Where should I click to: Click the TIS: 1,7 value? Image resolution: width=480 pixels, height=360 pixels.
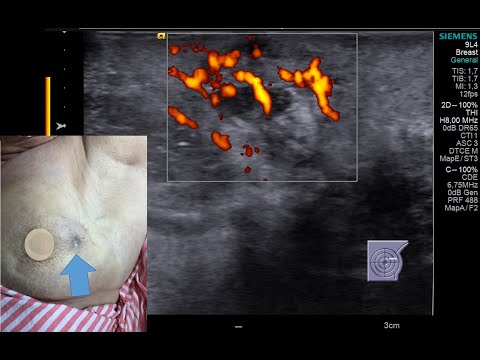coord(465,71)
